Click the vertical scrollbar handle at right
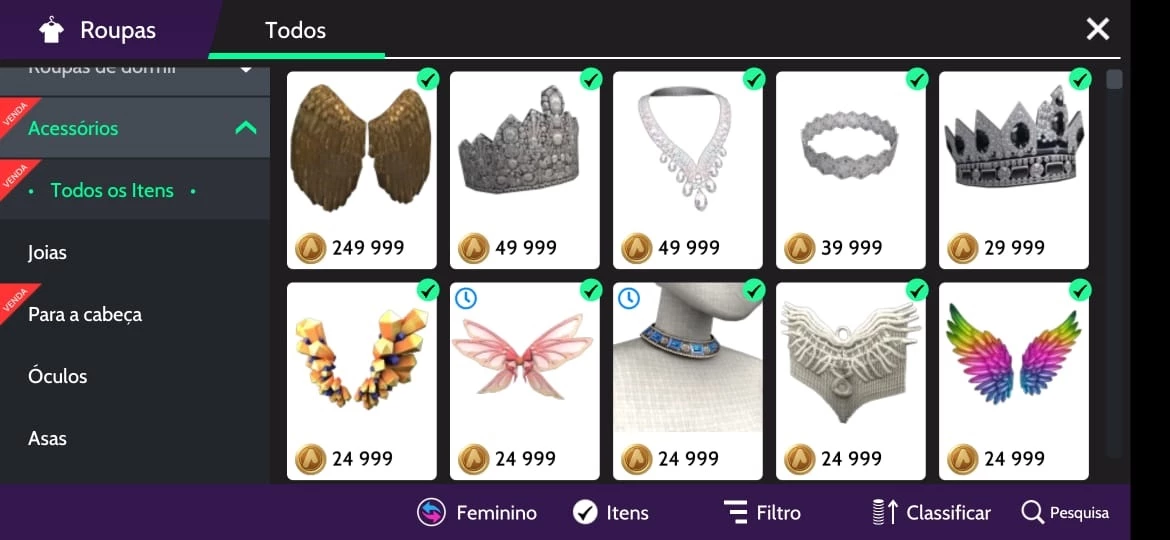Viewport: 1170px width, 540px height. [x=1114, y=79]
